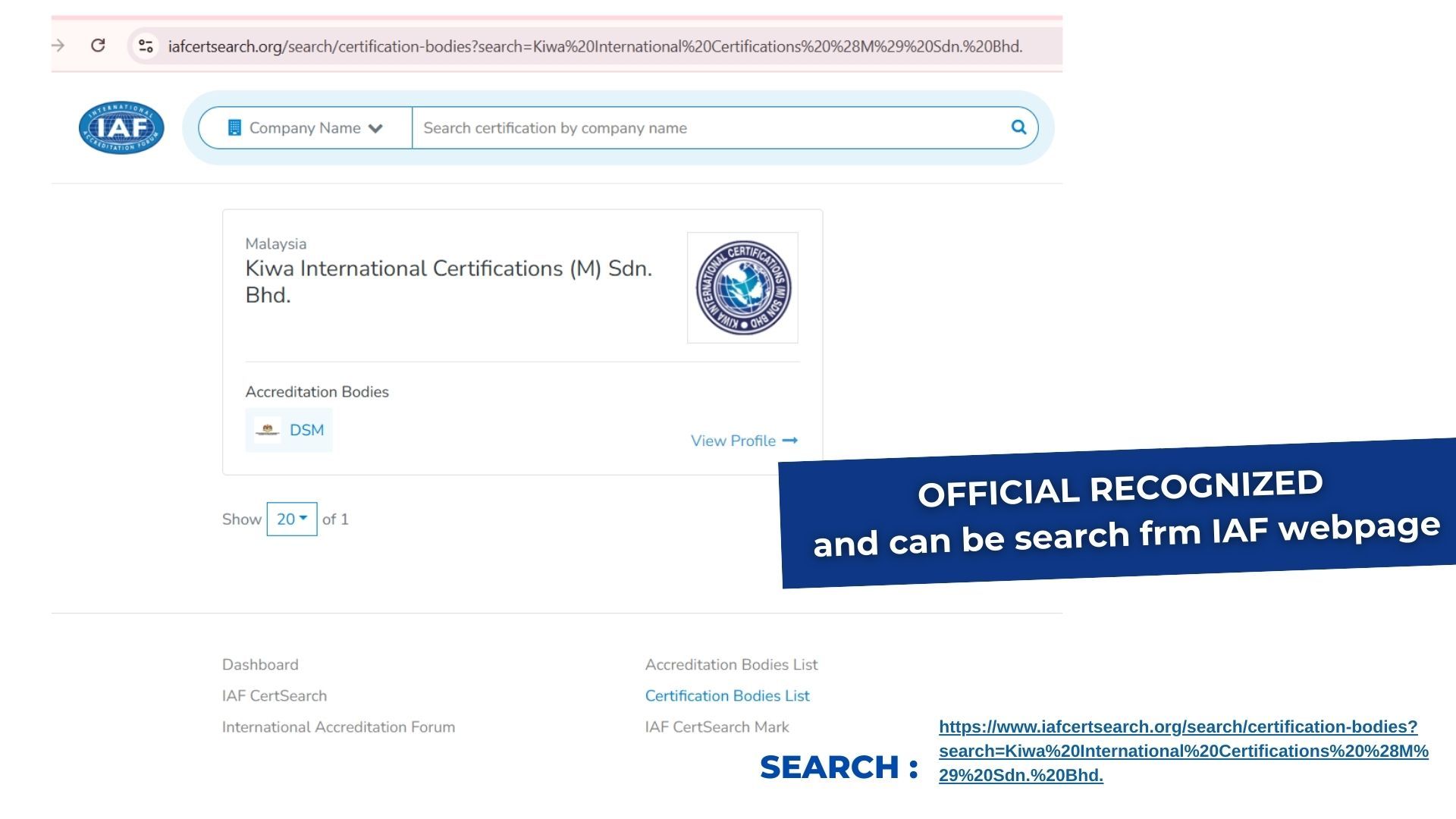Screen dimensions: 1456x819
Task: Click the browser forward arrow
Action: 58,45
